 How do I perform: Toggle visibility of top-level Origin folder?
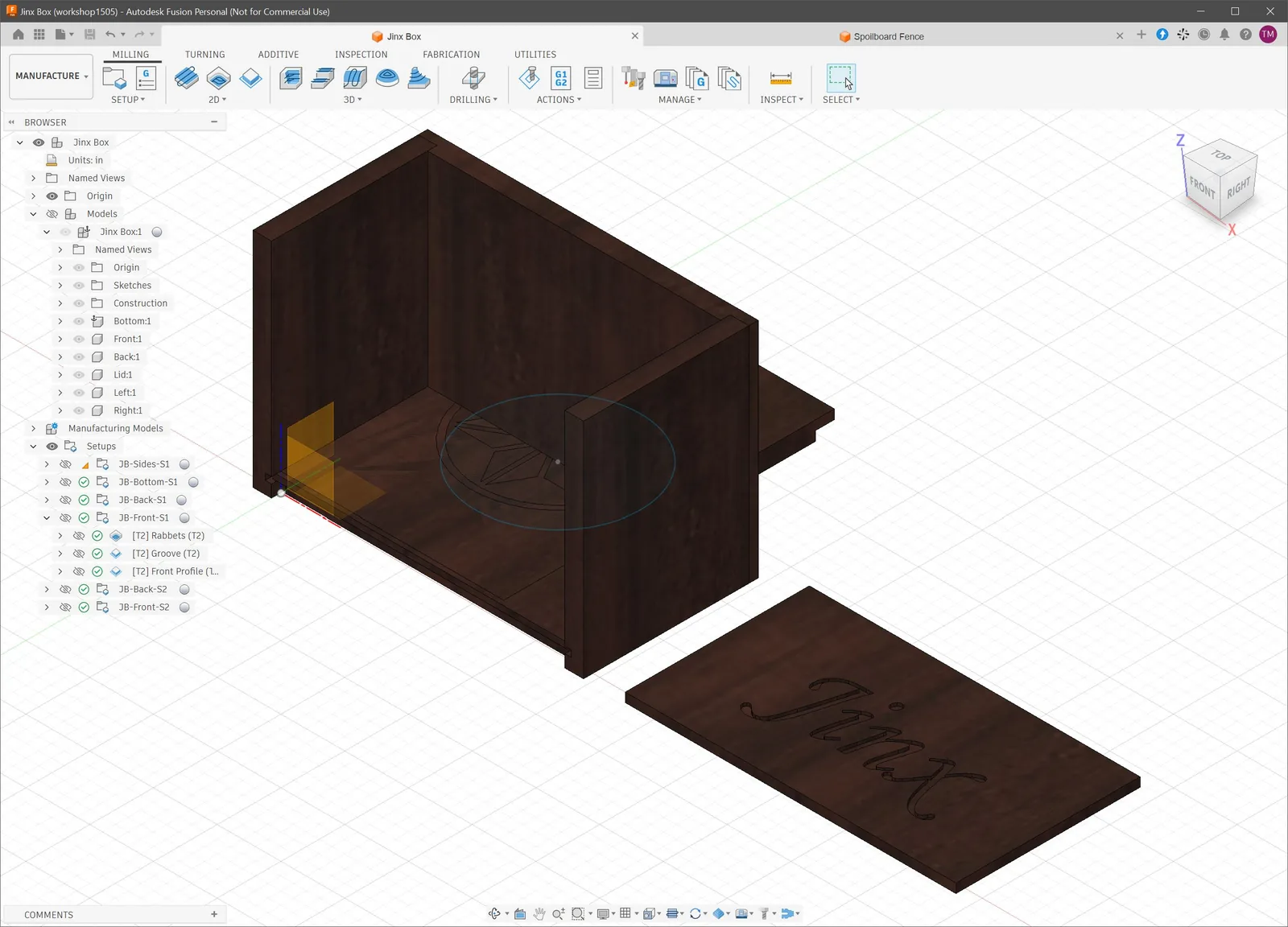coord(52,196)
